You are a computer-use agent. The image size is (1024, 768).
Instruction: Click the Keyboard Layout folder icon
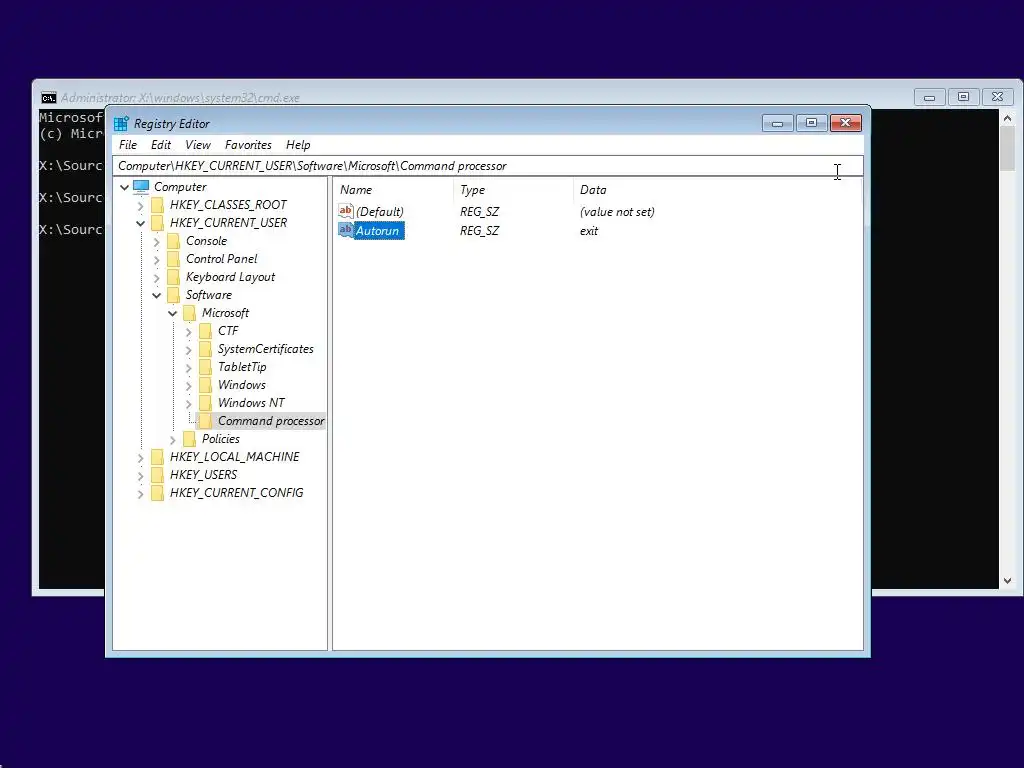point(174,277)
